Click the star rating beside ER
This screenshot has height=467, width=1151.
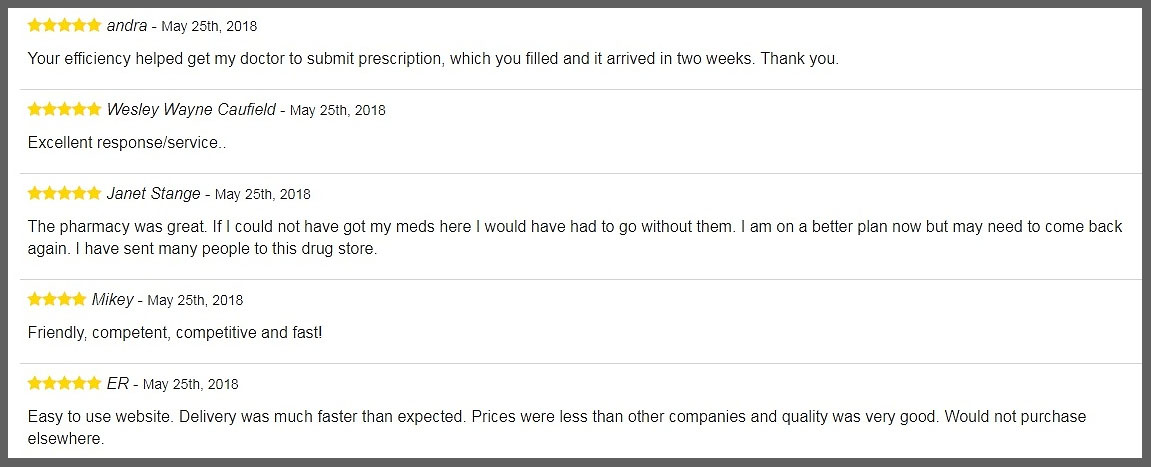(x=64, y=383)
